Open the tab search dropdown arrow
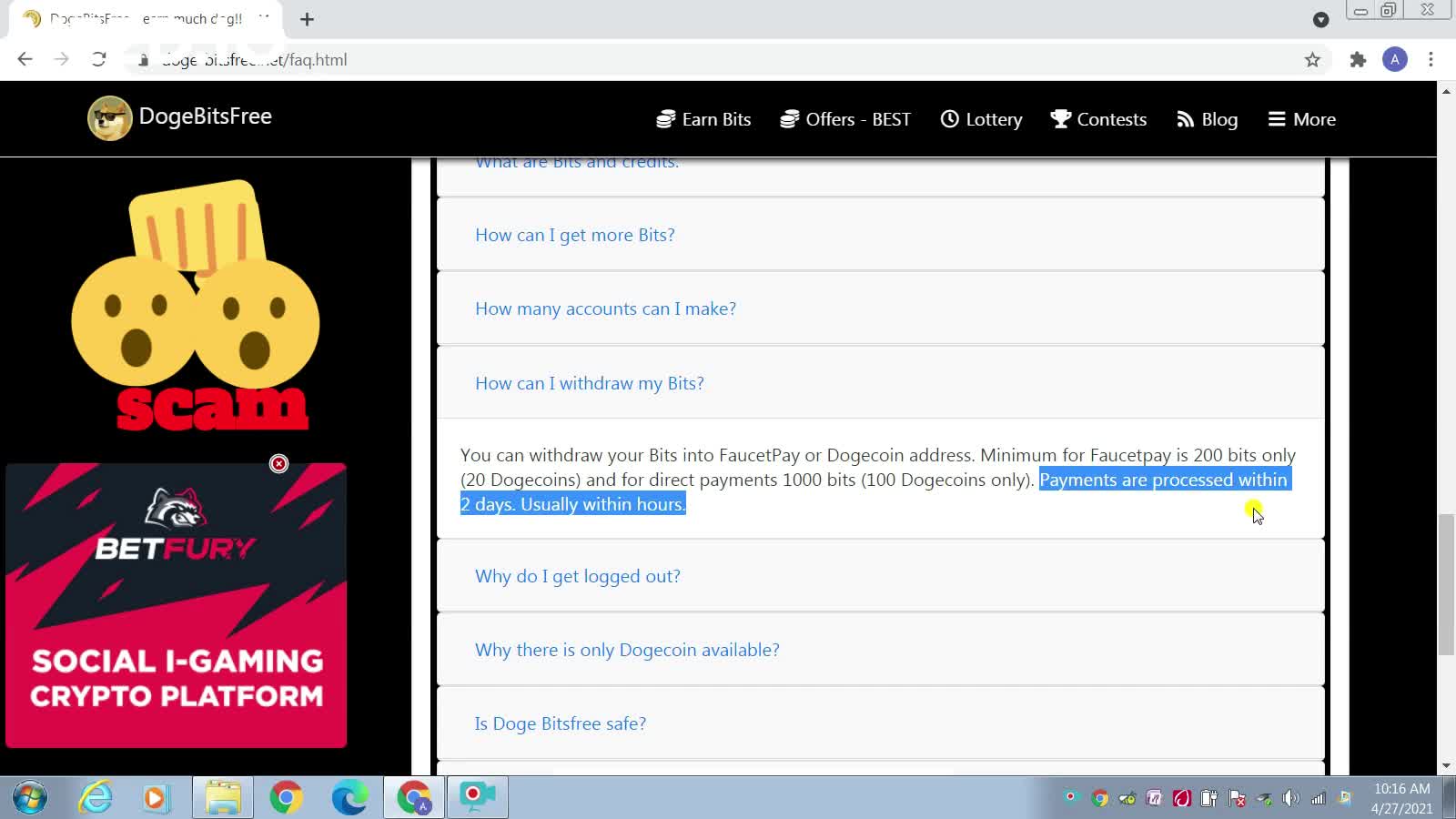 (x=1321, y=19)
